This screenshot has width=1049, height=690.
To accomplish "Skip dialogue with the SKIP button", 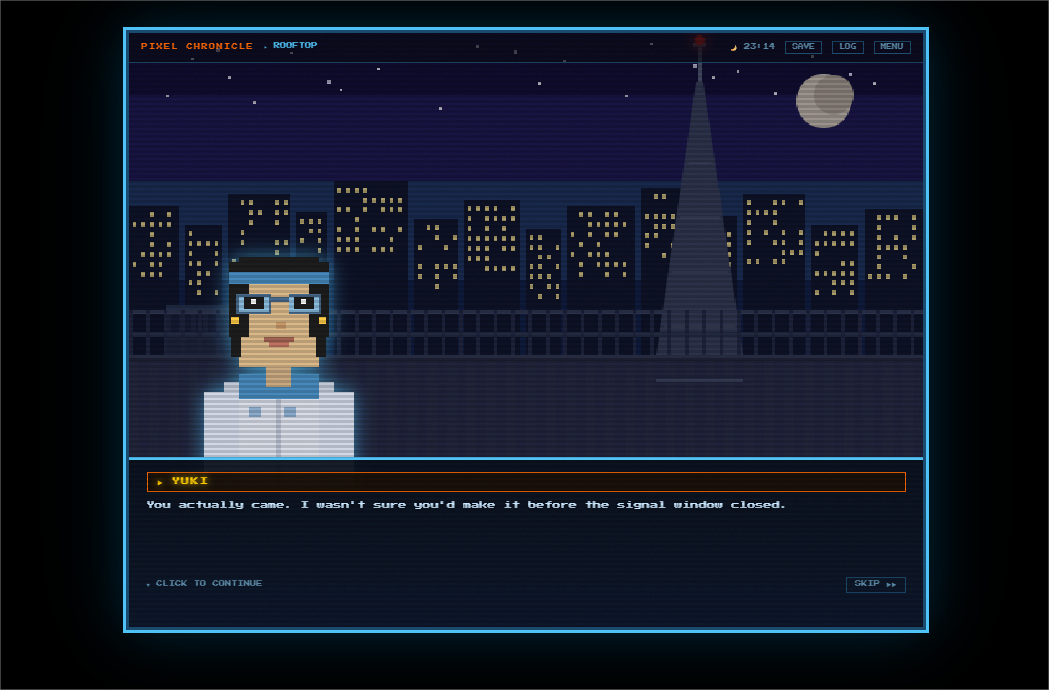I will (x=875, y=584).
